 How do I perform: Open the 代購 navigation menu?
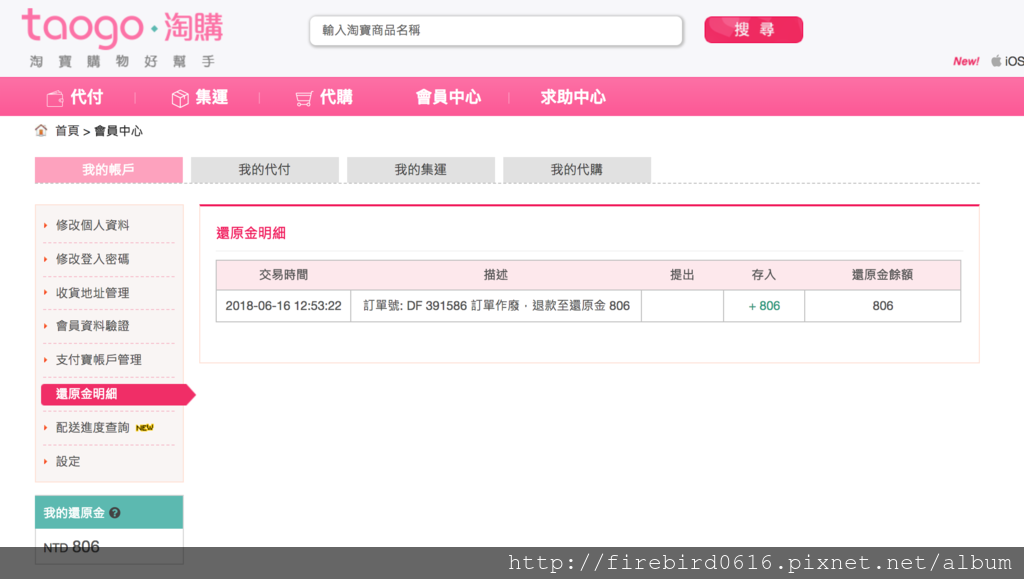coord(336,97)
